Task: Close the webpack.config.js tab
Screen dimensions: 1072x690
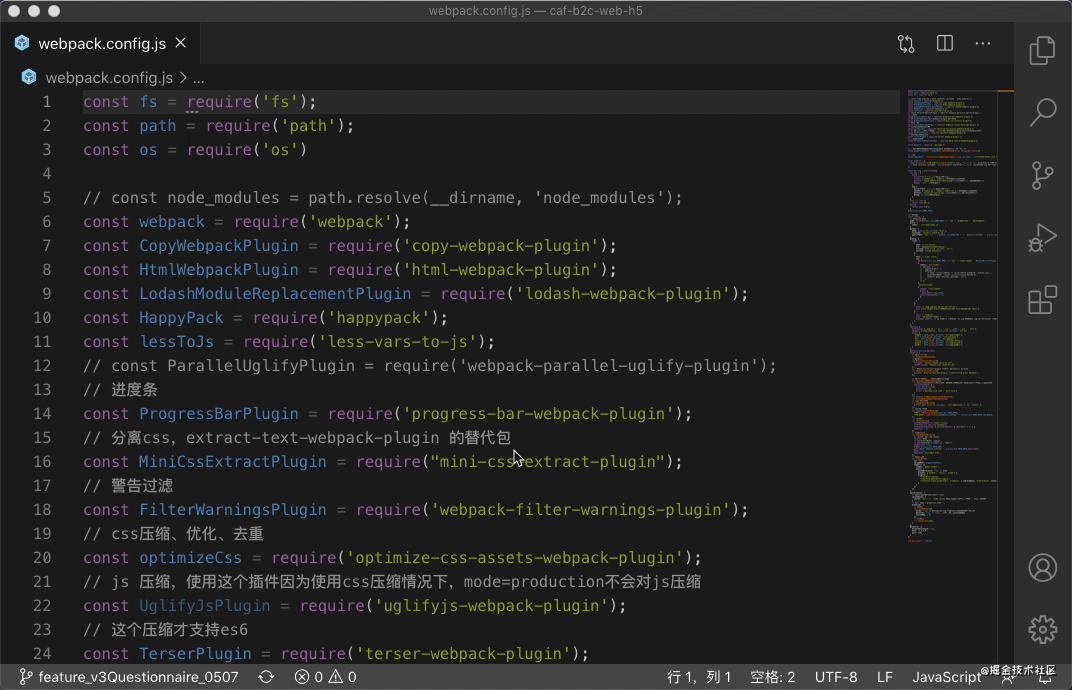Action: point(181,44)
